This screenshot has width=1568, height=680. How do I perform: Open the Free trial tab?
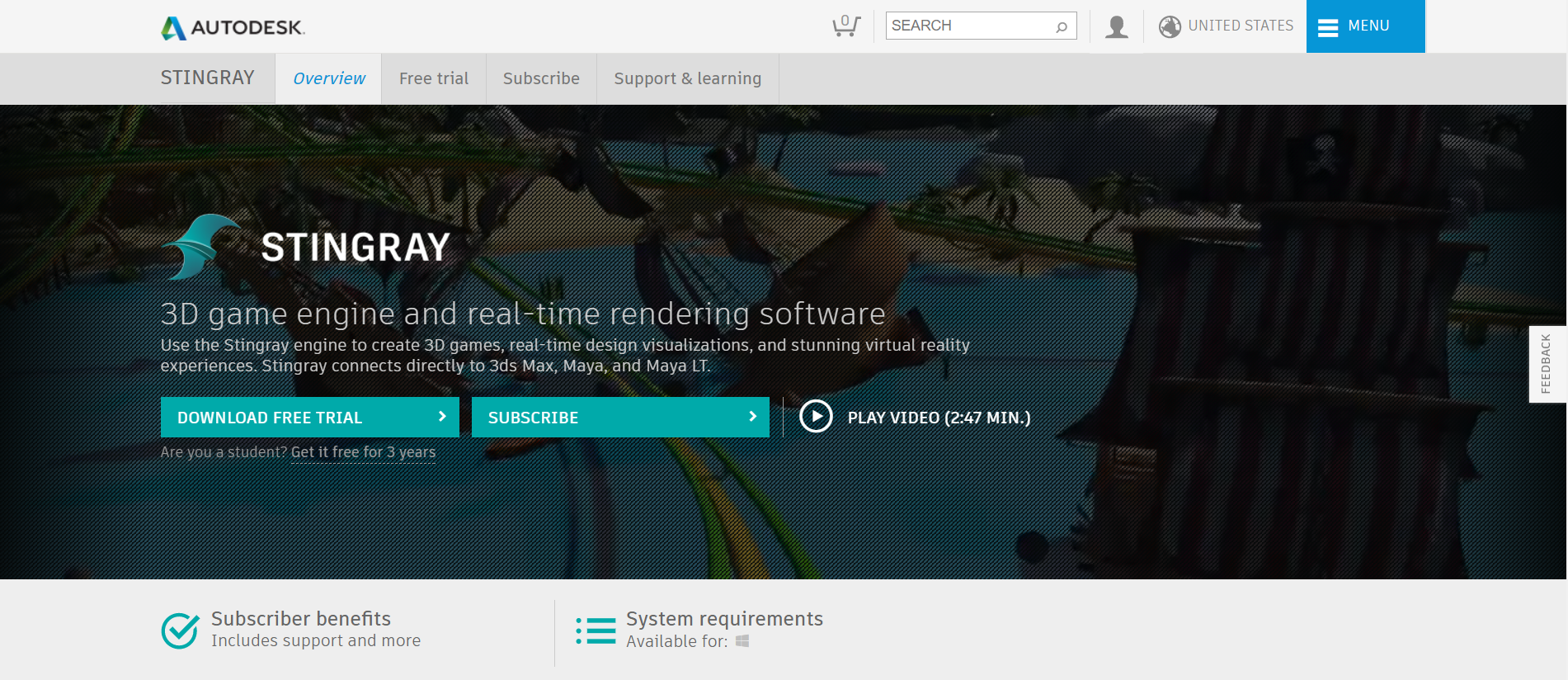pyautogui.click(x=434, y=78)
